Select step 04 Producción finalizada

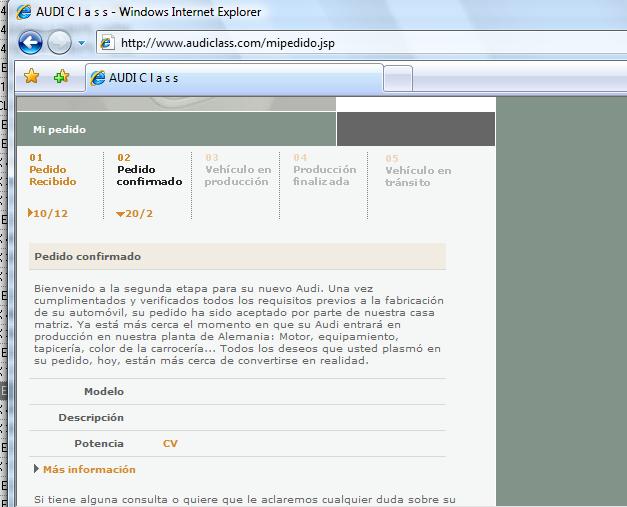pos(324,170)
